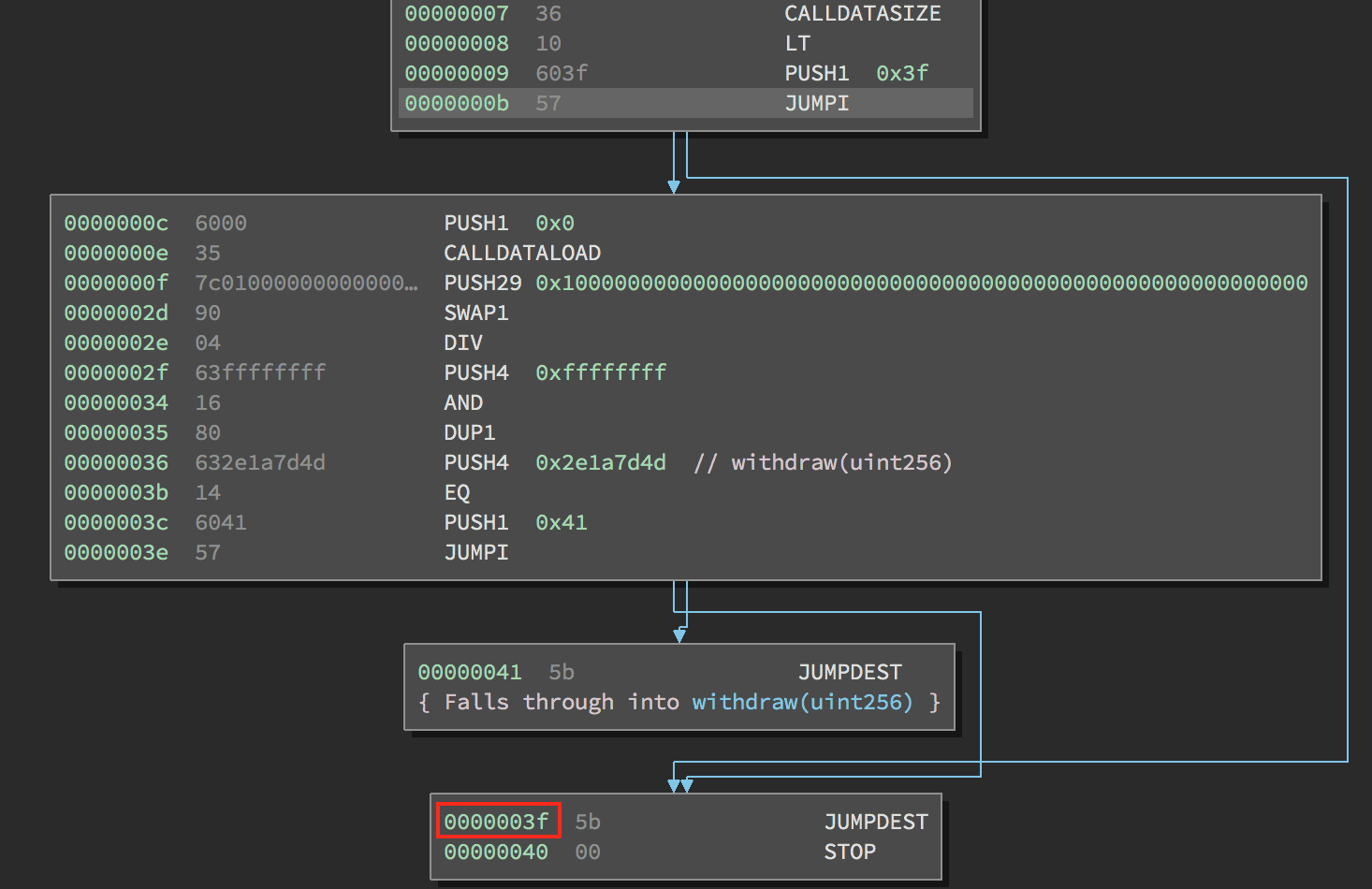Click the DUP1 opcode at address 00000035
Image resolution: width=1372 pixels, height=889 pixels.
click(469, 432)
